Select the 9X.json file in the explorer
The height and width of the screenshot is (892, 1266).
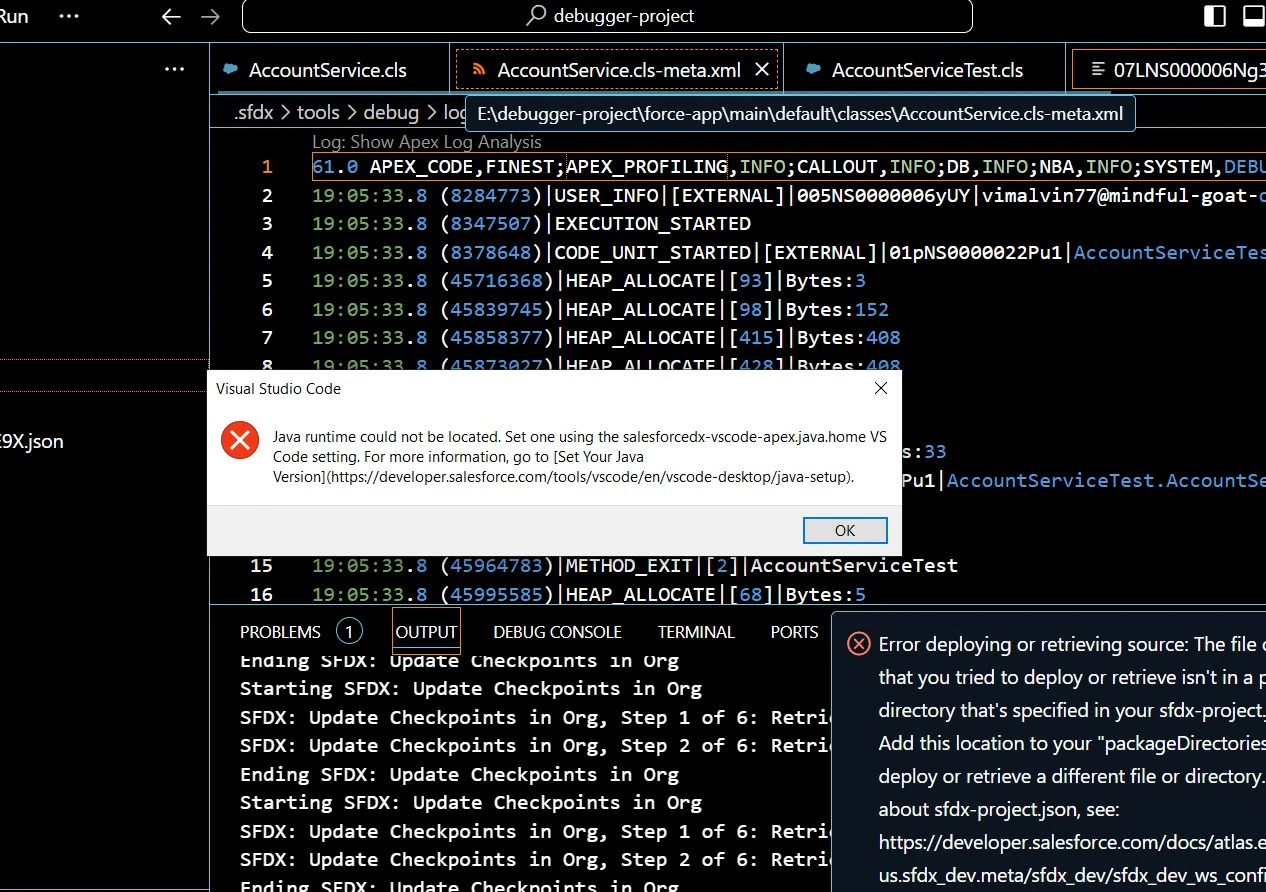coord(32,441)
